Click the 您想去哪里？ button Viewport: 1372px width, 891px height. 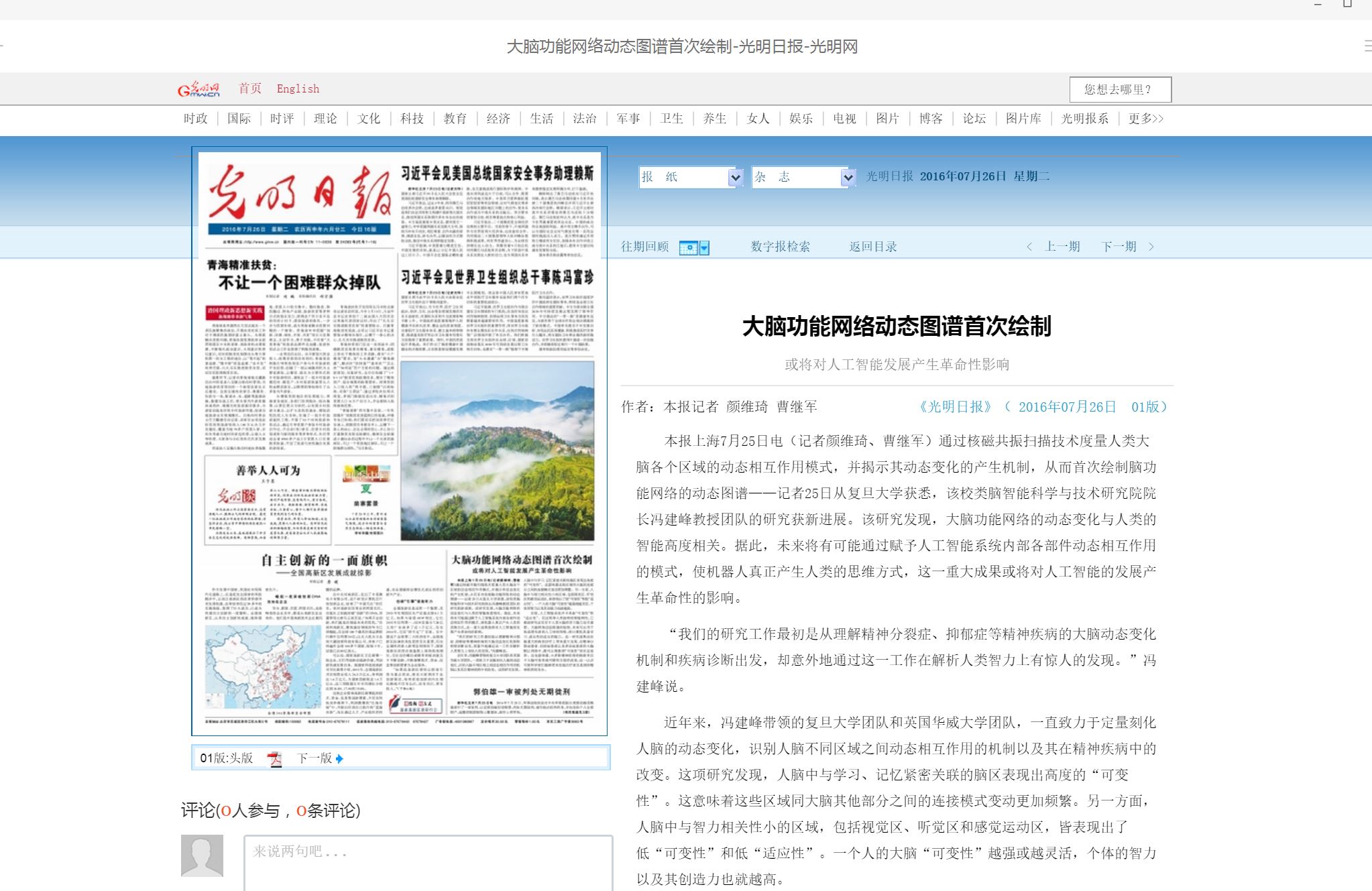click(x=1120, y=89)
